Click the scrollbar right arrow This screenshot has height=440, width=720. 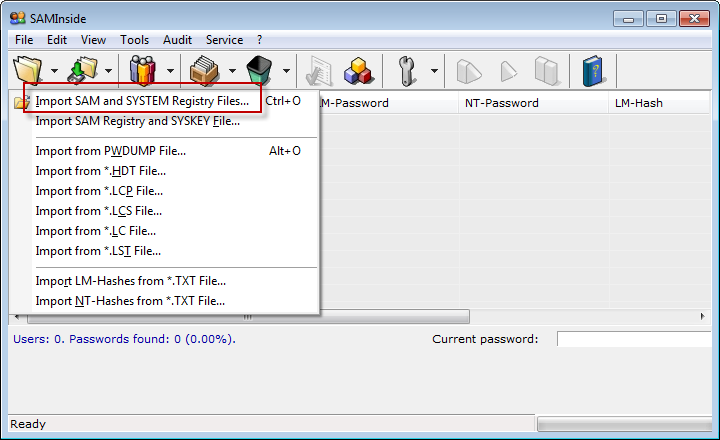[703, 316]
